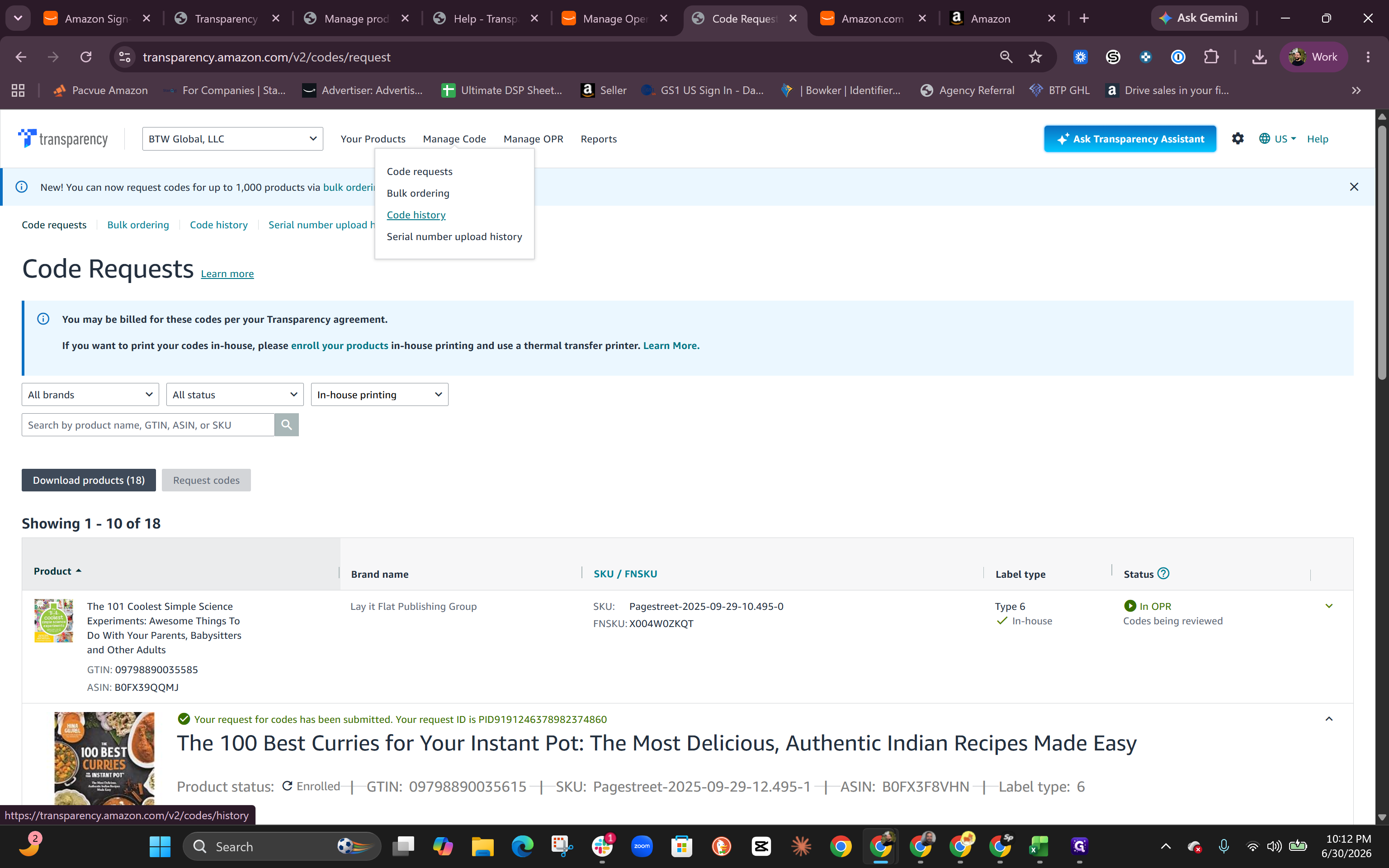Switch to the Code history sub-tab

(219, 225)
